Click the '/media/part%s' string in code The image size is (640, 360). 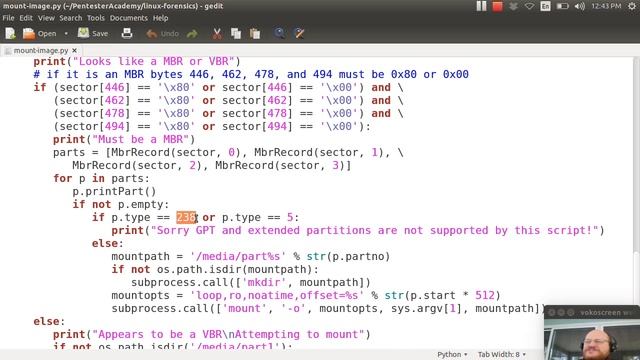click(238, 256)
